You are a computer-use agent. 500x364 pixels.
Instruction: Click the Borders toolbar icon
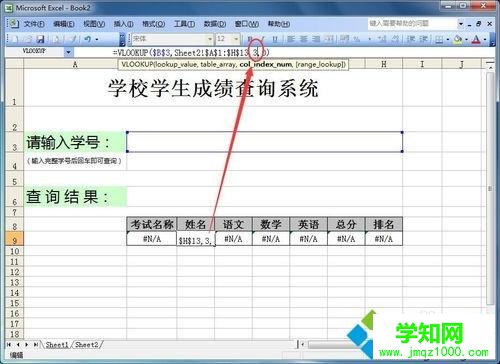coord(439,40)
